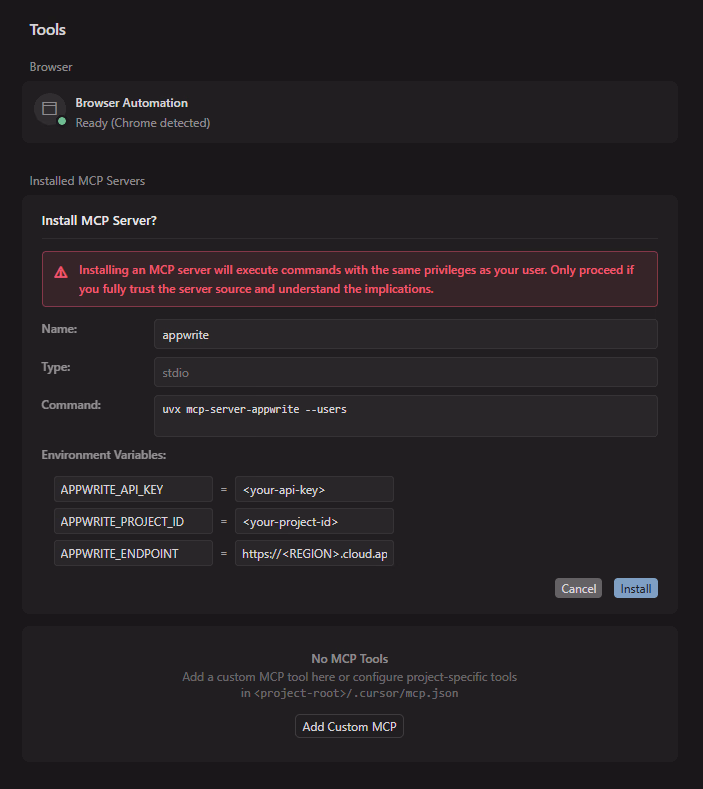
Task: Click the Browser Automation title text
Action: point(131,103)
